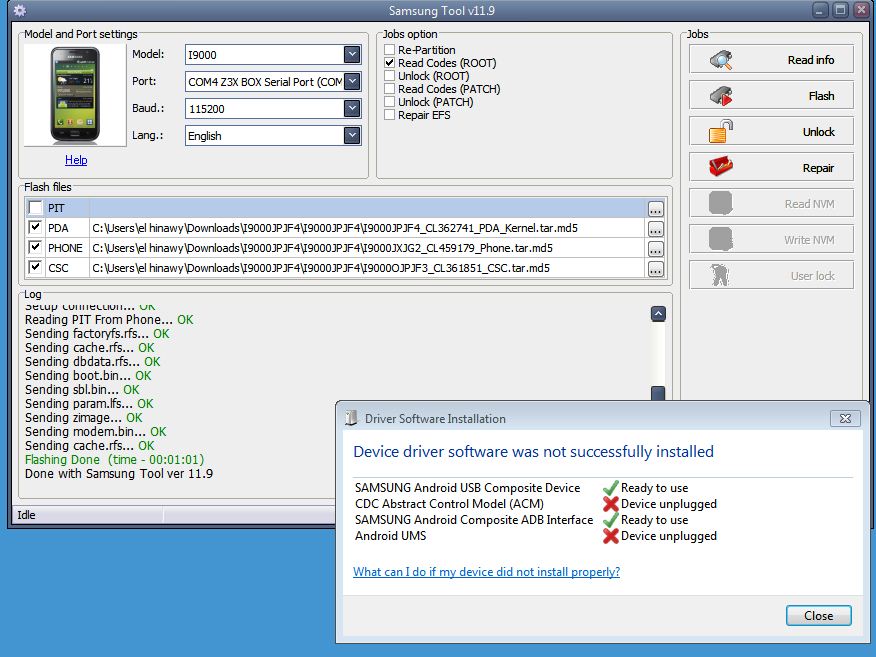The image size is (876, 657).
Task: Uncheck Read Codes (ROOT)
Action: (x=389, y=63)
